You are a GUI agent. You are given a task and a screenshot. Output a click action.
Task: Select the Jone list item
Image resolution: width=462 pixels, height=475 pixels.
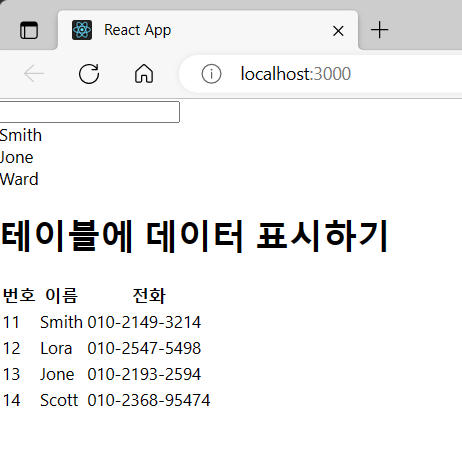tap(17, 157)
